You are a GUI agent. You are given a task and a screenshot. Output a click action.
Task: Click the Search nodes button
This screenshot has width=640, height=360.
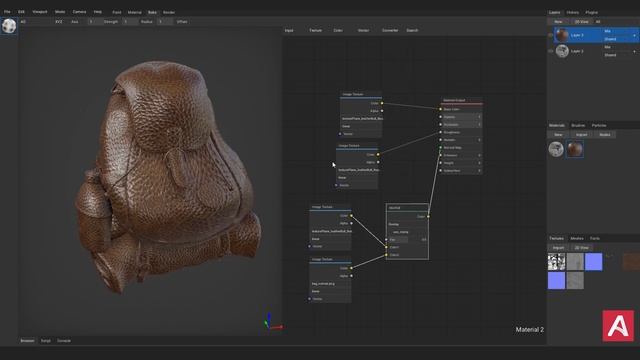click(x=412, y=30)
